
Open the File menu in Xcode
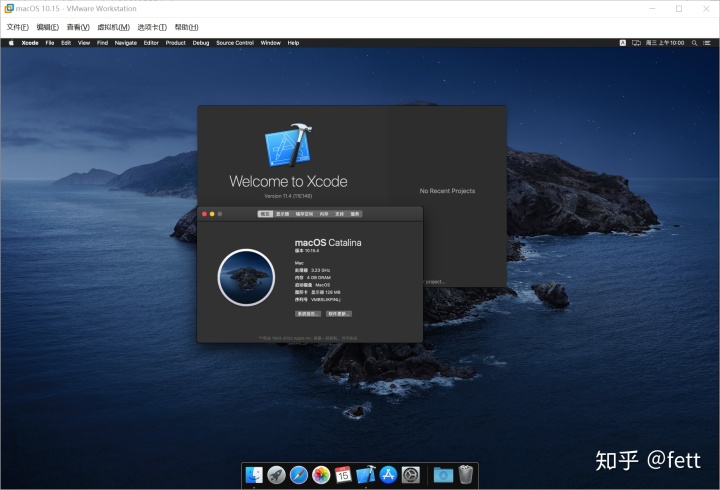pyautogui.click(x=50, y=43)
